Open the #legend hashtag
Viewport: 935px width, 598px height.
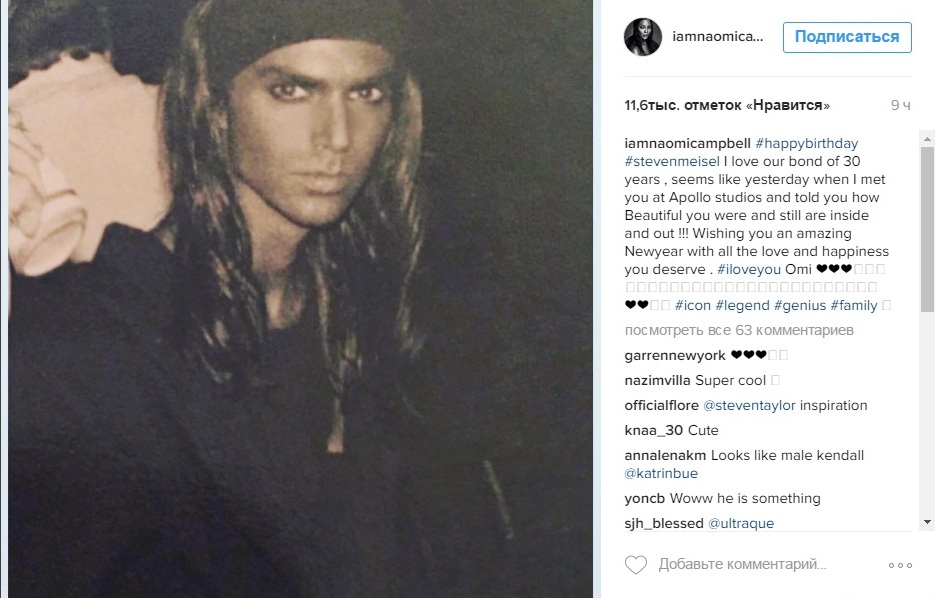(742, 305)
